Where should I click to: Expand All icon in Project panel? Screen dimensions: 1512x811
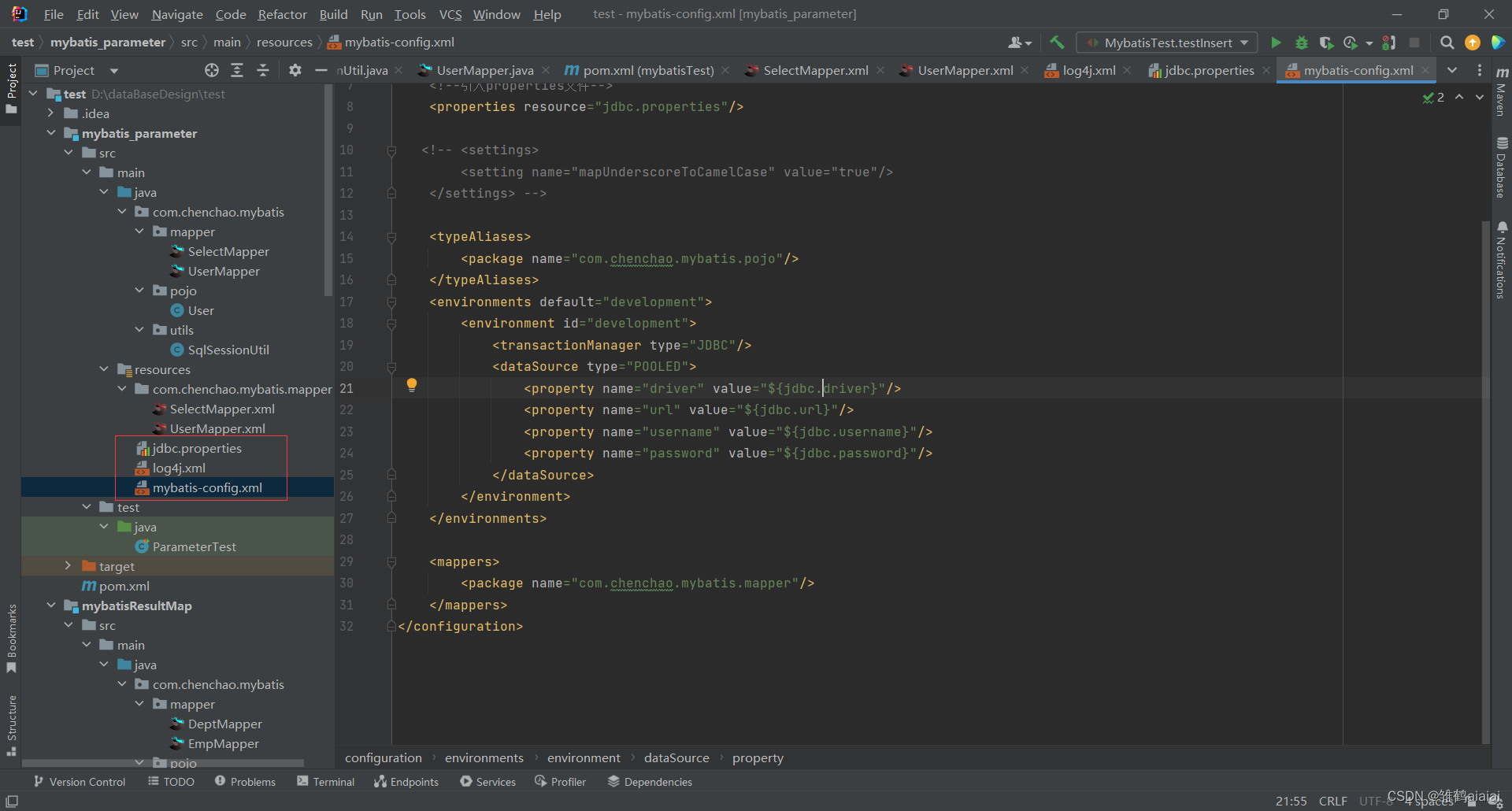(x=237, y=70)
